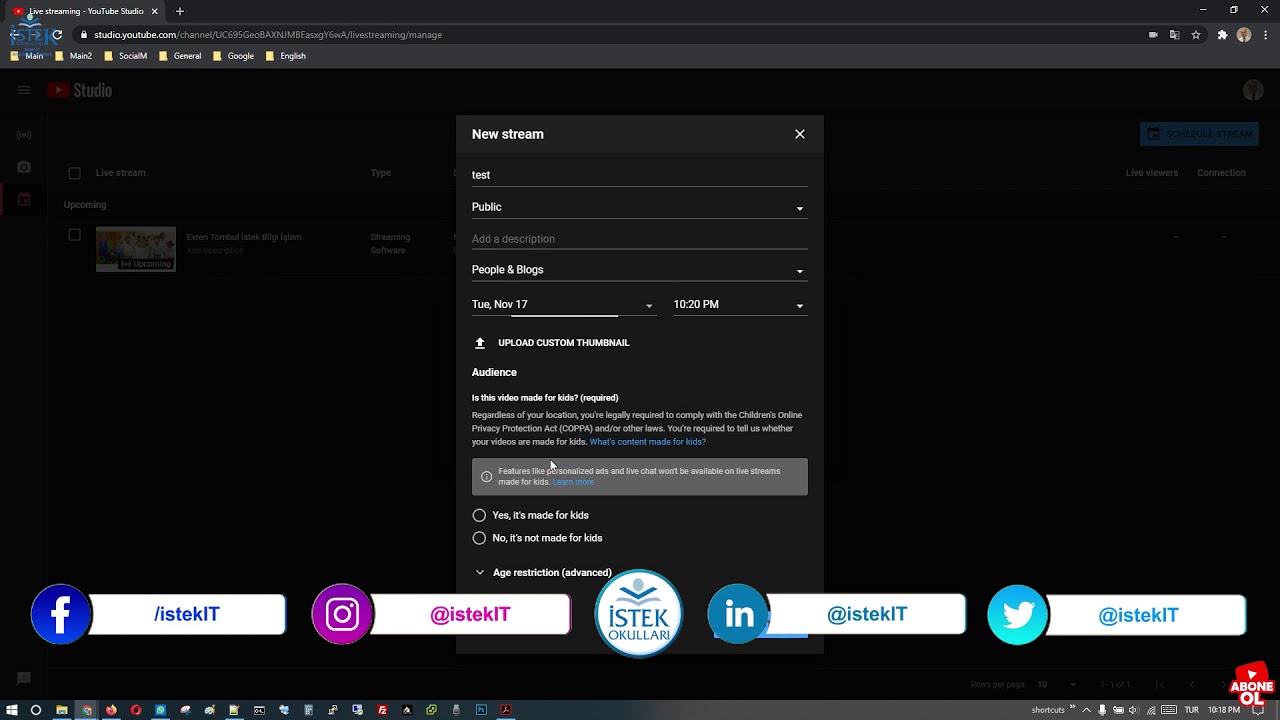Viewport: 1280px width, 720px height.
Task: Click the stream title field containing test
Action: point(639,175)
